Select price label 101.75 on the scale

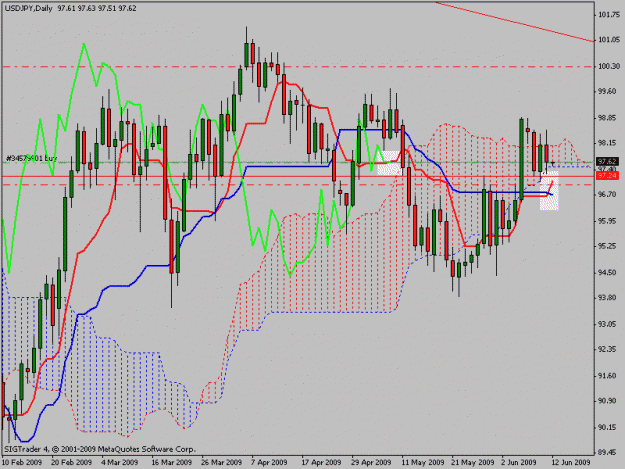pyautogui.click(x=609, y=15)
